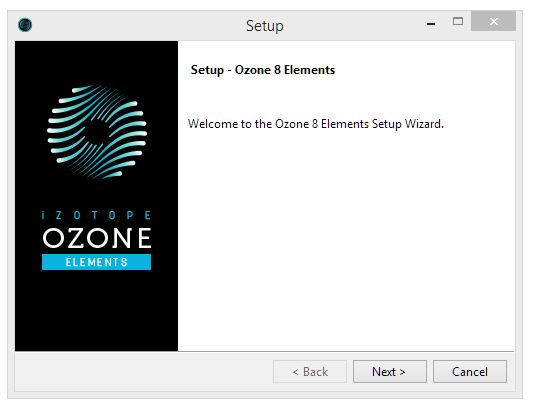Click the Next button to continue setup
Screen dimensions: 536x411
click(390, 371)
